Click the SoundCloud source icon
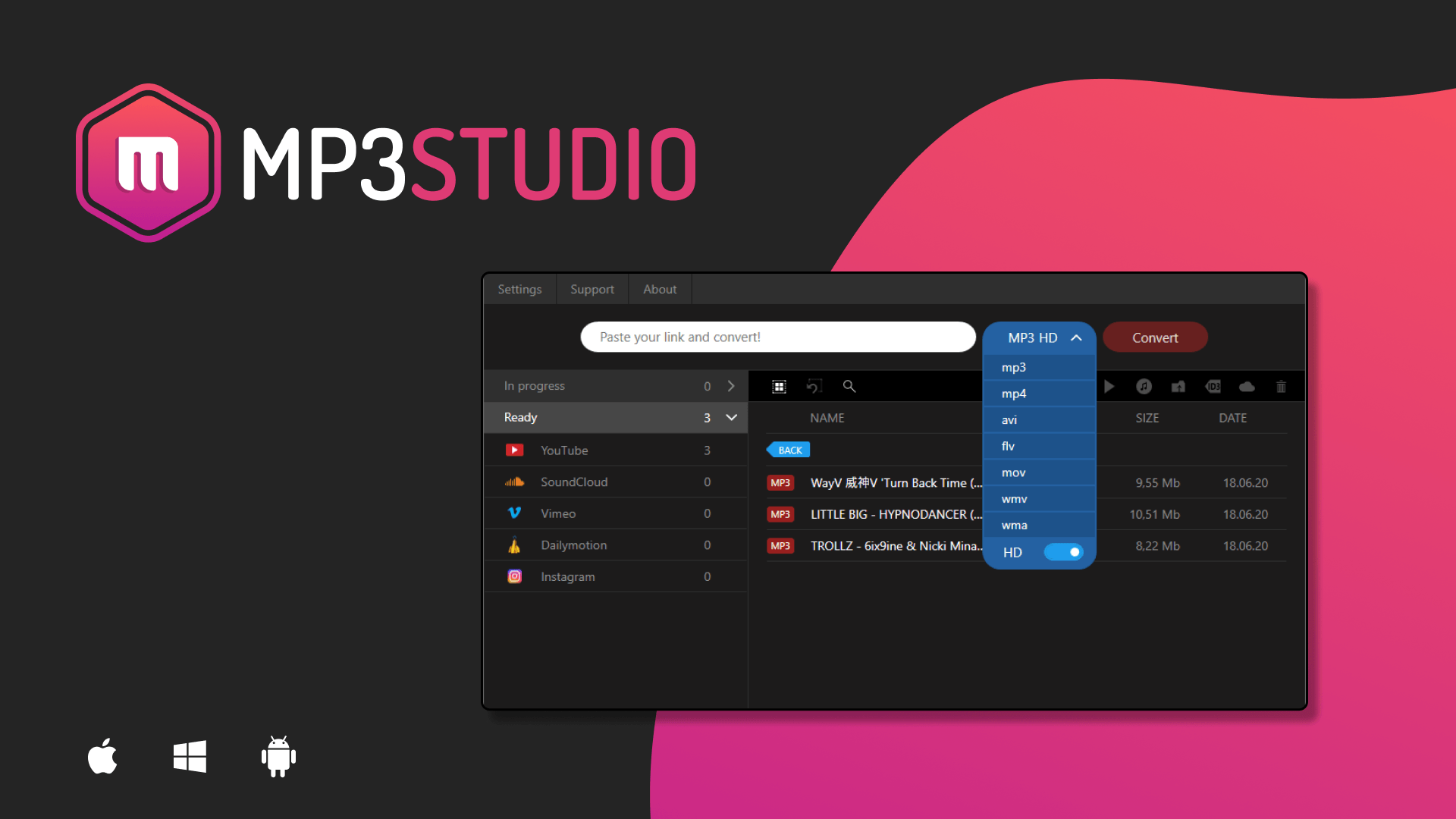 tap(514, 482)
